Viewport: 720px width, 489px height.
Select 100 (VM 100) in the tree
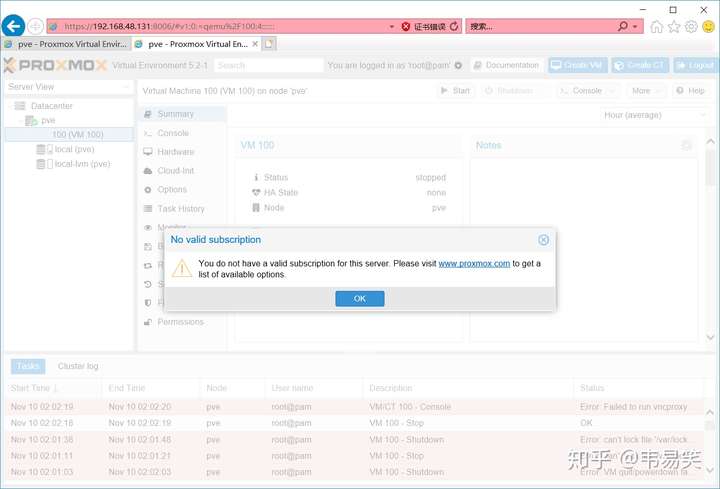(69, 135)
